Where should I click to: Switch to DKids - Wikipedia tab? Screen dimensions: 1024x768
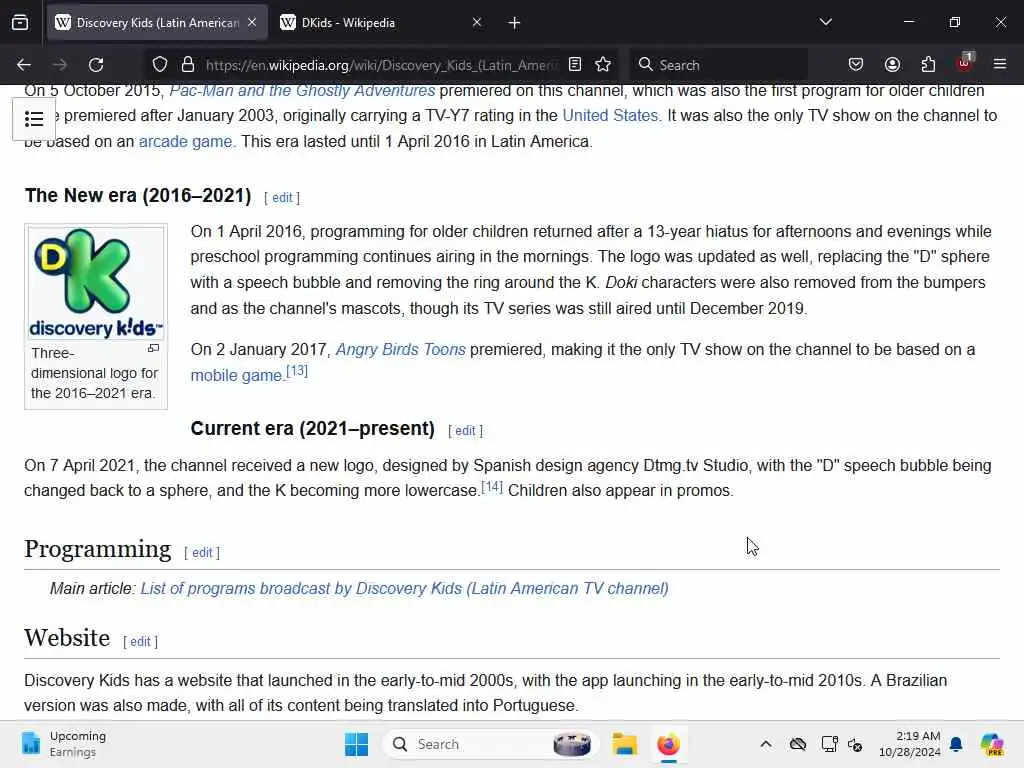click(x=381, y=23)
